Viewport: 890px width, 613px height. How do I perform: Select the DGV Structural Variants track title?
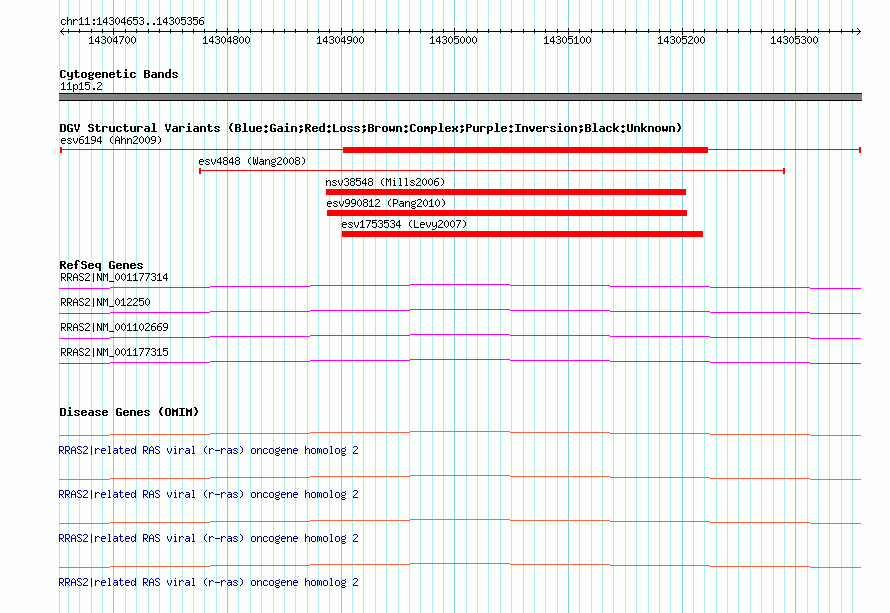pyautogui.click(x=371, y=128)
